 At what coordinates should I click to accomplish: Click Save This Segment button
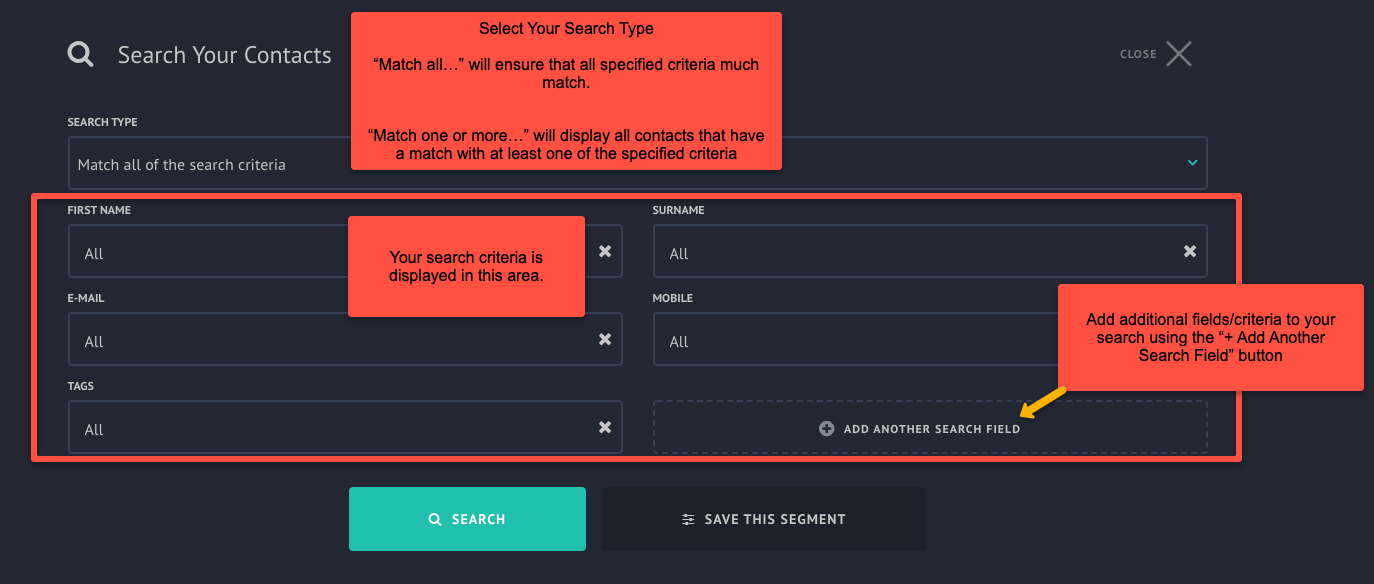click(x=763, y=519)
